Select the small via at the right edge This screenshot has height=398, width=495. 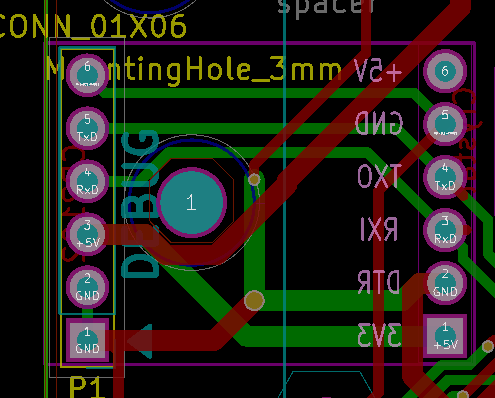[x=488, y=346]
